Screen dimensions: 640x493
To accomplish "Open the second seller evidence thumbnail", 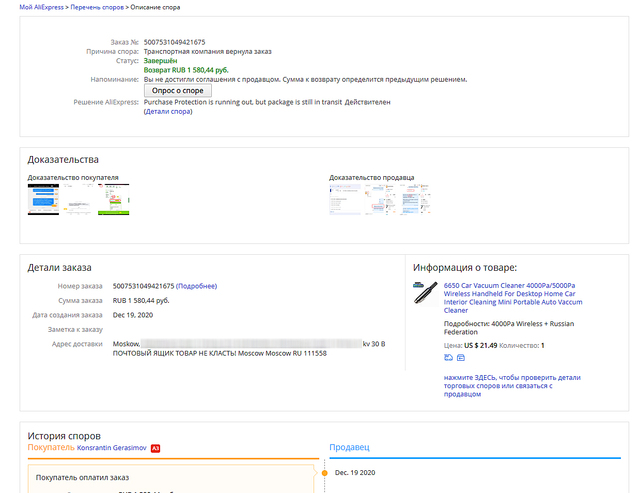I will click(380, 199).
